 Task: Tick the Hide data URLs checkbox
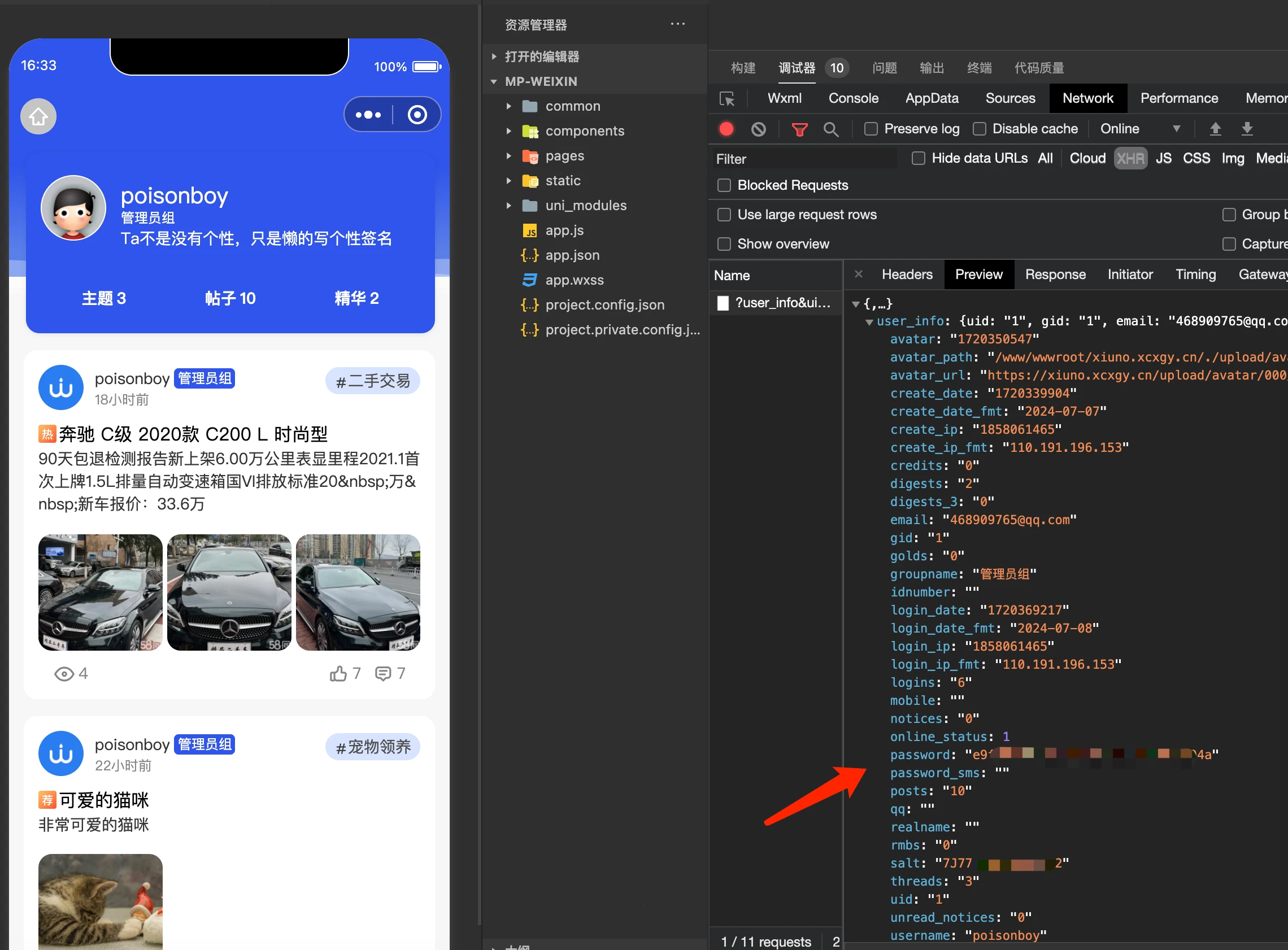(919, 158)
